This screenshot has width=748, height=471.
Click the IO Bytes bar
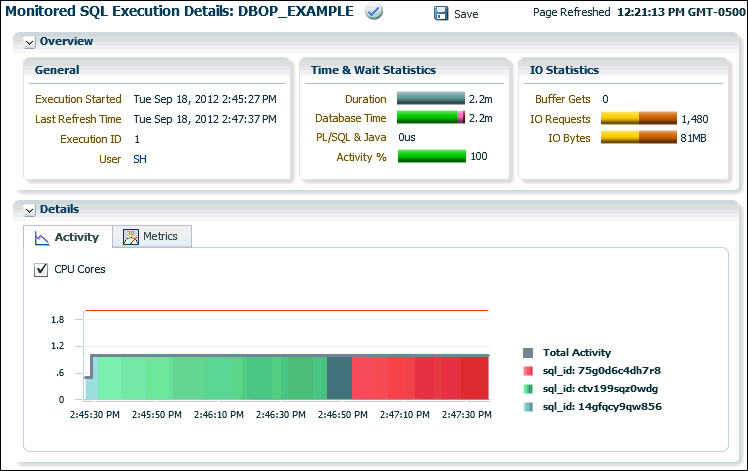tap(639, 138)
